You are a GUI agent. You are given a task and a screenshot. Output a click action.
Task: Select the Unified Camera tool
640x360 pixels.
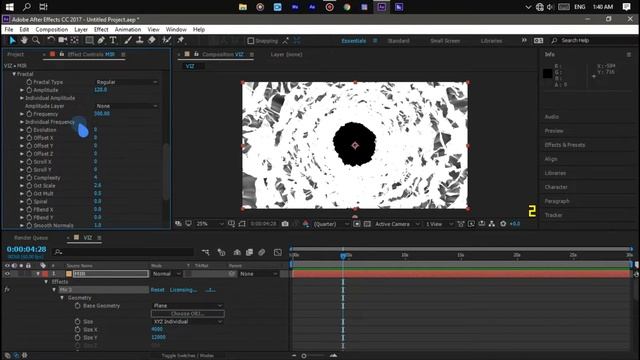(62, 40)
